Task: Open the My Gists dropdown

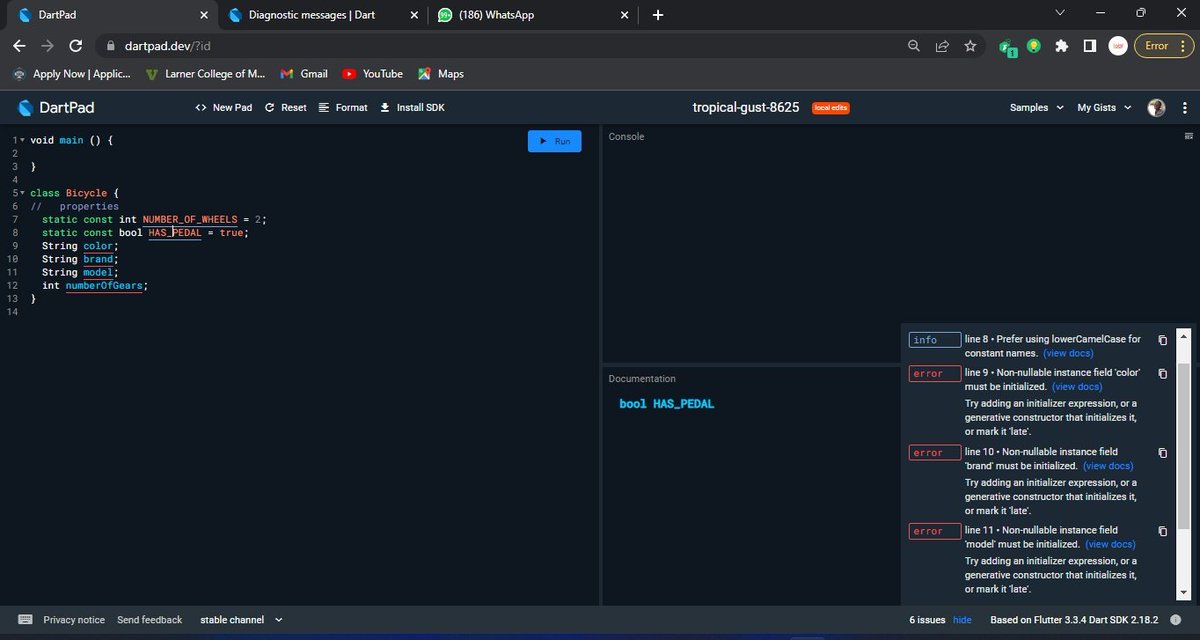Action: tap(1104, 107)
